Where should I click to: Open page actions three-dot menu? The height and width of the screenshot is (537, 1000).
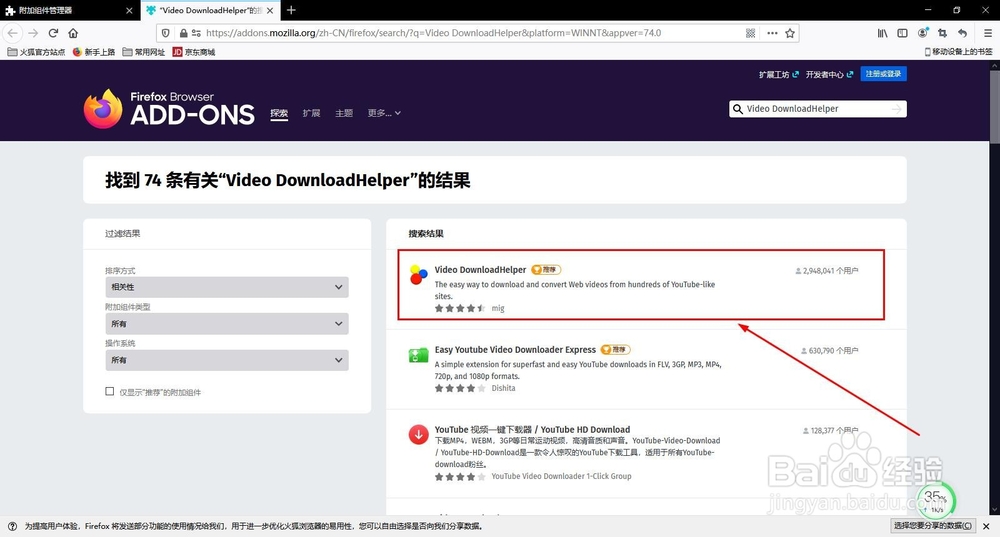pyautogui.click(x=772, y=33)
